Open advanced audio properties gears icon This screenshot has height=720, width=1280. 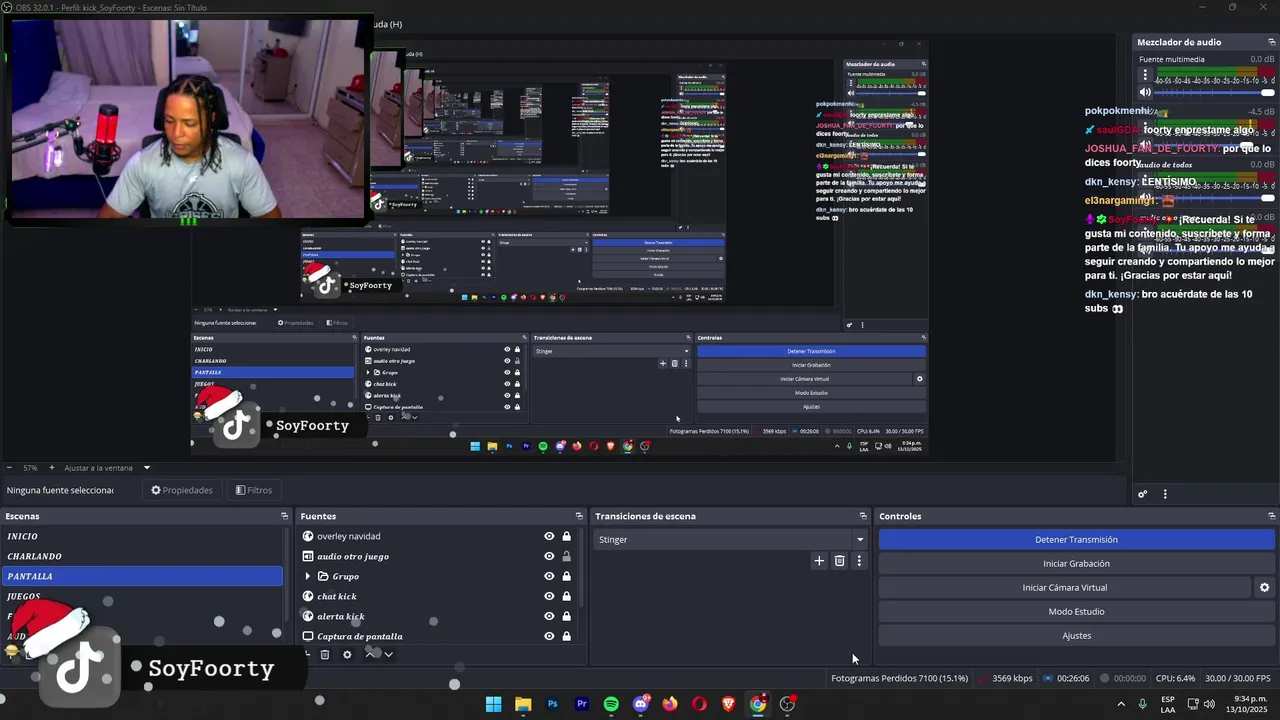click(1143, 494)
